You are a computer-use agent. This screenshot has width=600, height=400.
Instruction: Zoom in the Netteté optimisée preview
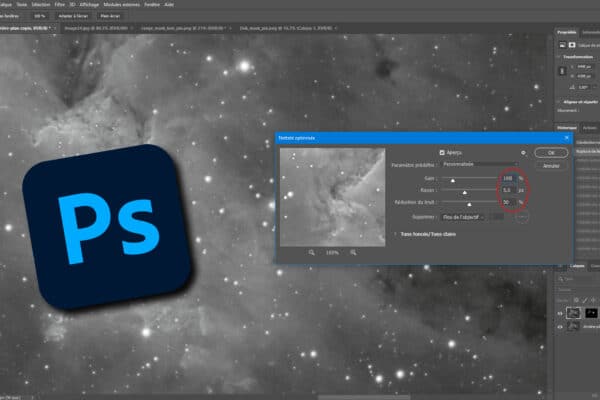pyautogui.click(x=353, y=253)
